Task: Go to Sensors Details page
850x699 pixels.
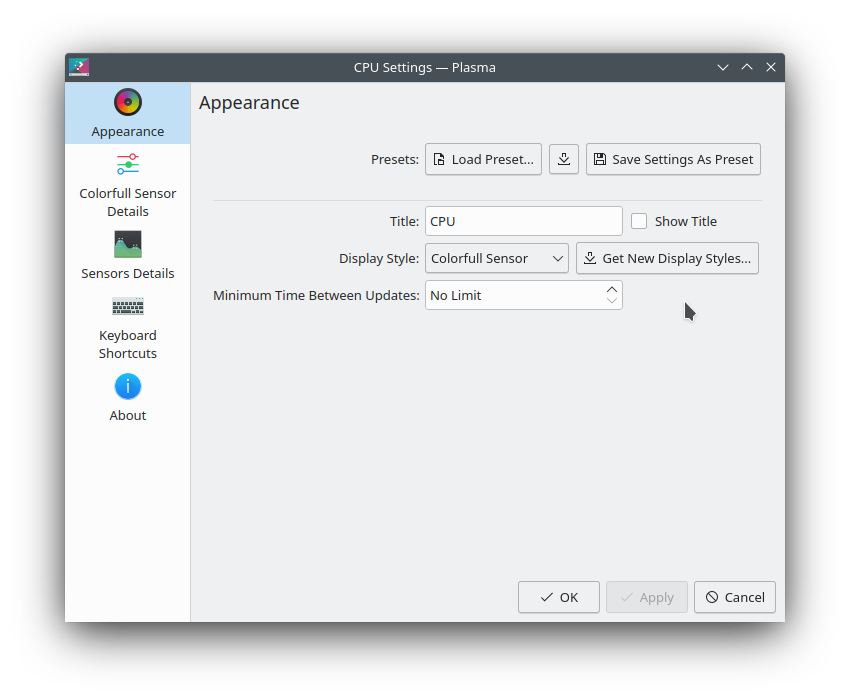Action: pyautogui.click(x=127, y=255)
